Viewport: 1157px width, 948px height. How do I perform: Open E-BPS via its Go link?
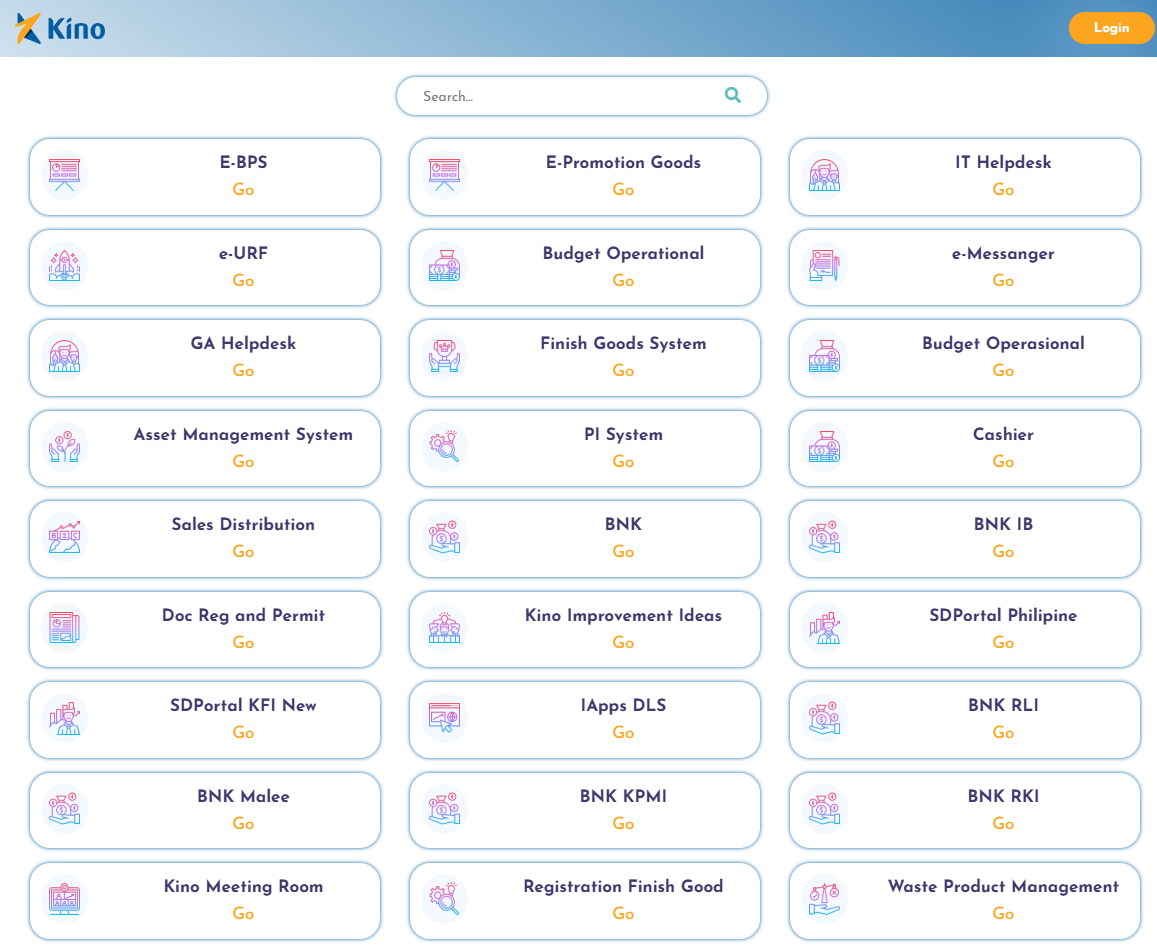tap(244, 190)
